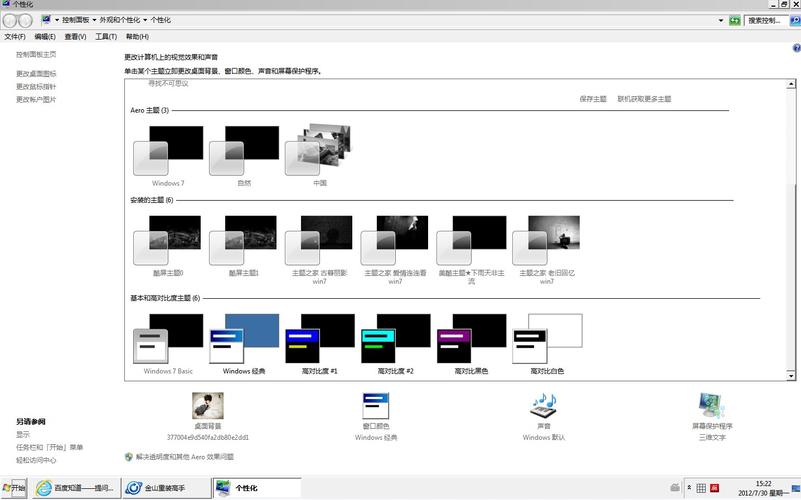Click the shield icon beside Aero troubleshooting link
Viewport: 801px width, 500px height.
(x=129, y=457)
